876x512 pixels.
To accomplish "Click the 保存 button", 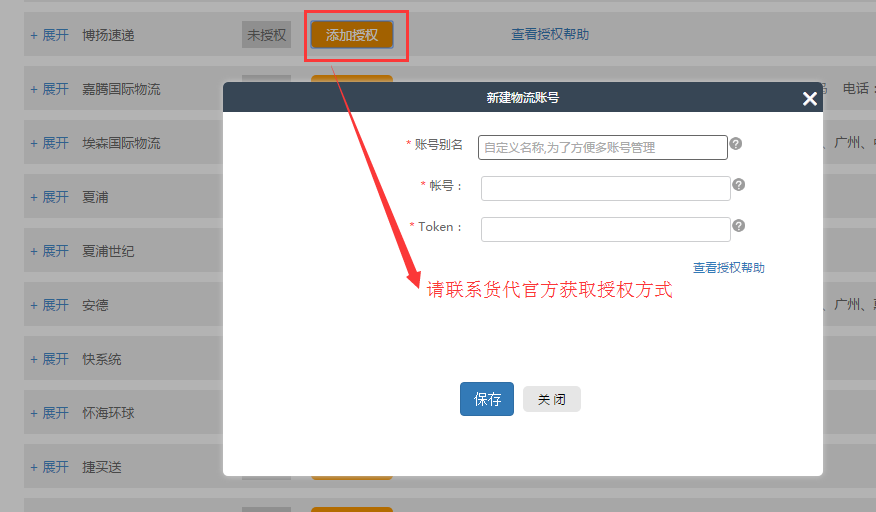I will pyautogui.click(x=487, y=399).
